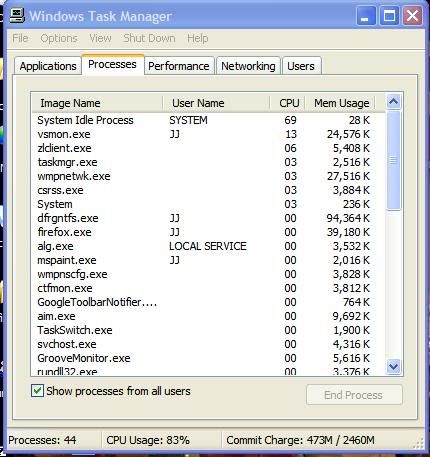Click CPU Usage: 83% in status bar

click(148, 440)
